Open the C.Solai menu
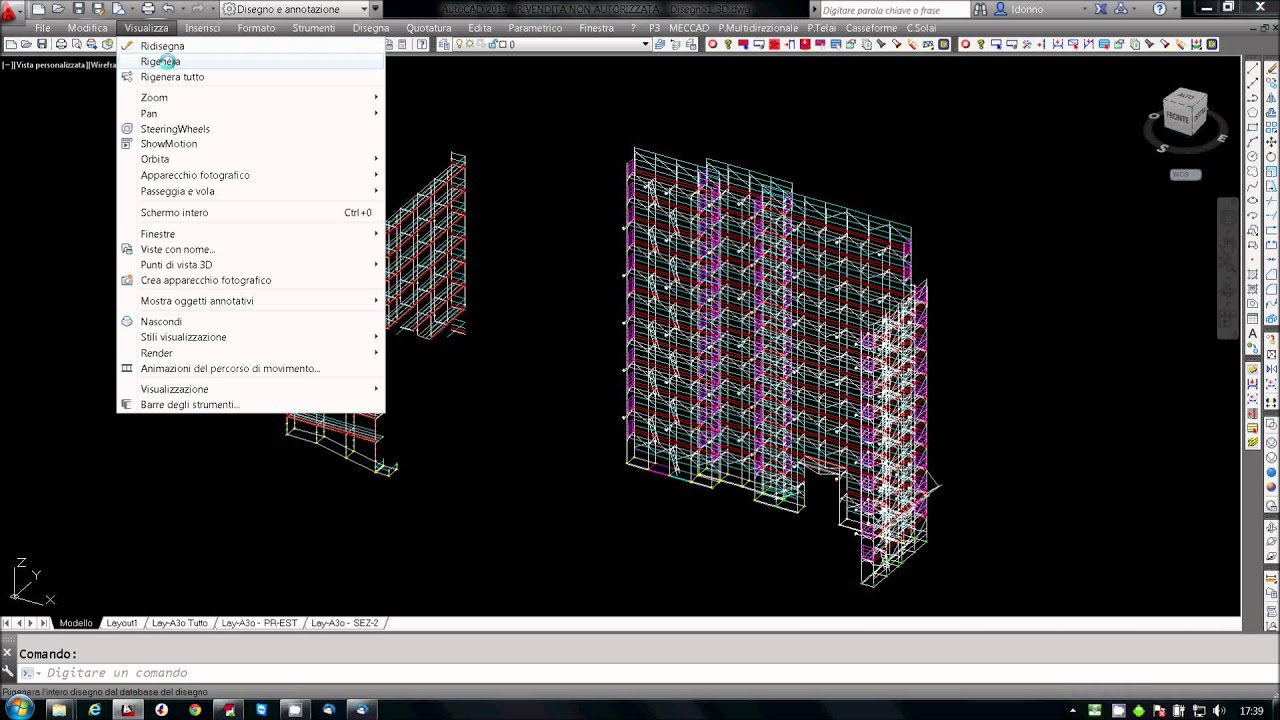This screenshot has width=1280, height=720. 921,28
